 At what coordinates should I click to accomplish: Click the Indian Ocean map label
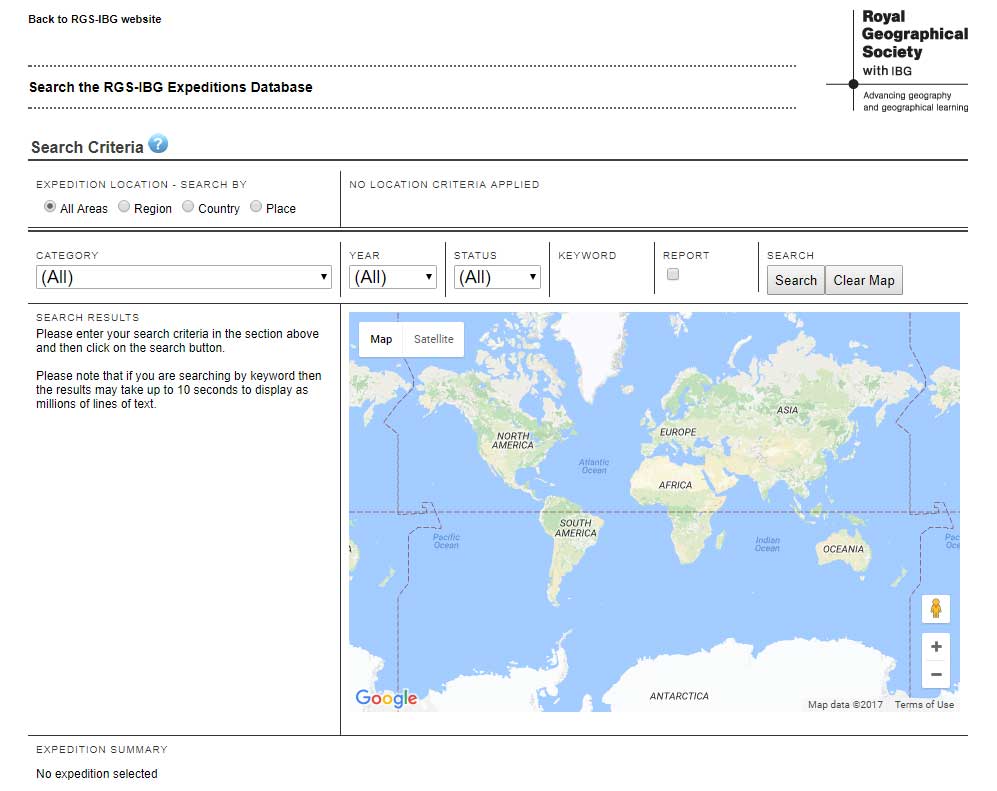(x=767, y=544)
